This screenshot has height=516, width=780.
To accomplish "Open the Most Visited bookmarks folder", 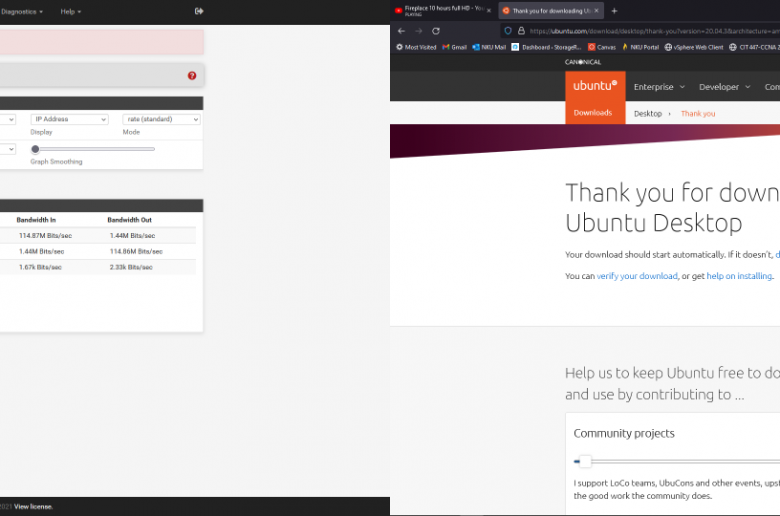I will tap(416, 47).
